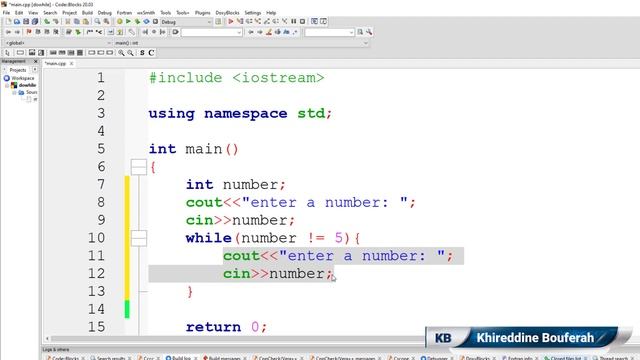Image resolution: width=640 pixels, height=360 pixels.
Task: Collapse the dowhile project tree node
Action: click(x=7, y=85)
